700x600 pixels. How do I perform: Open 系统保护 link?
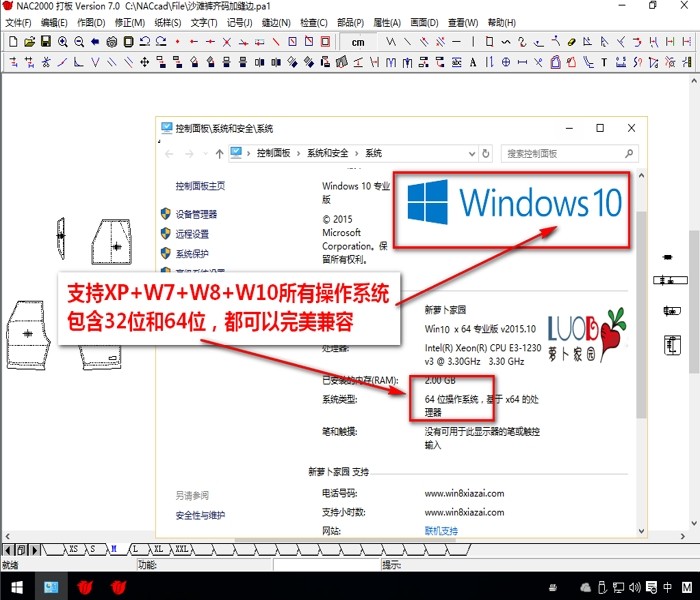coord(192,254)
